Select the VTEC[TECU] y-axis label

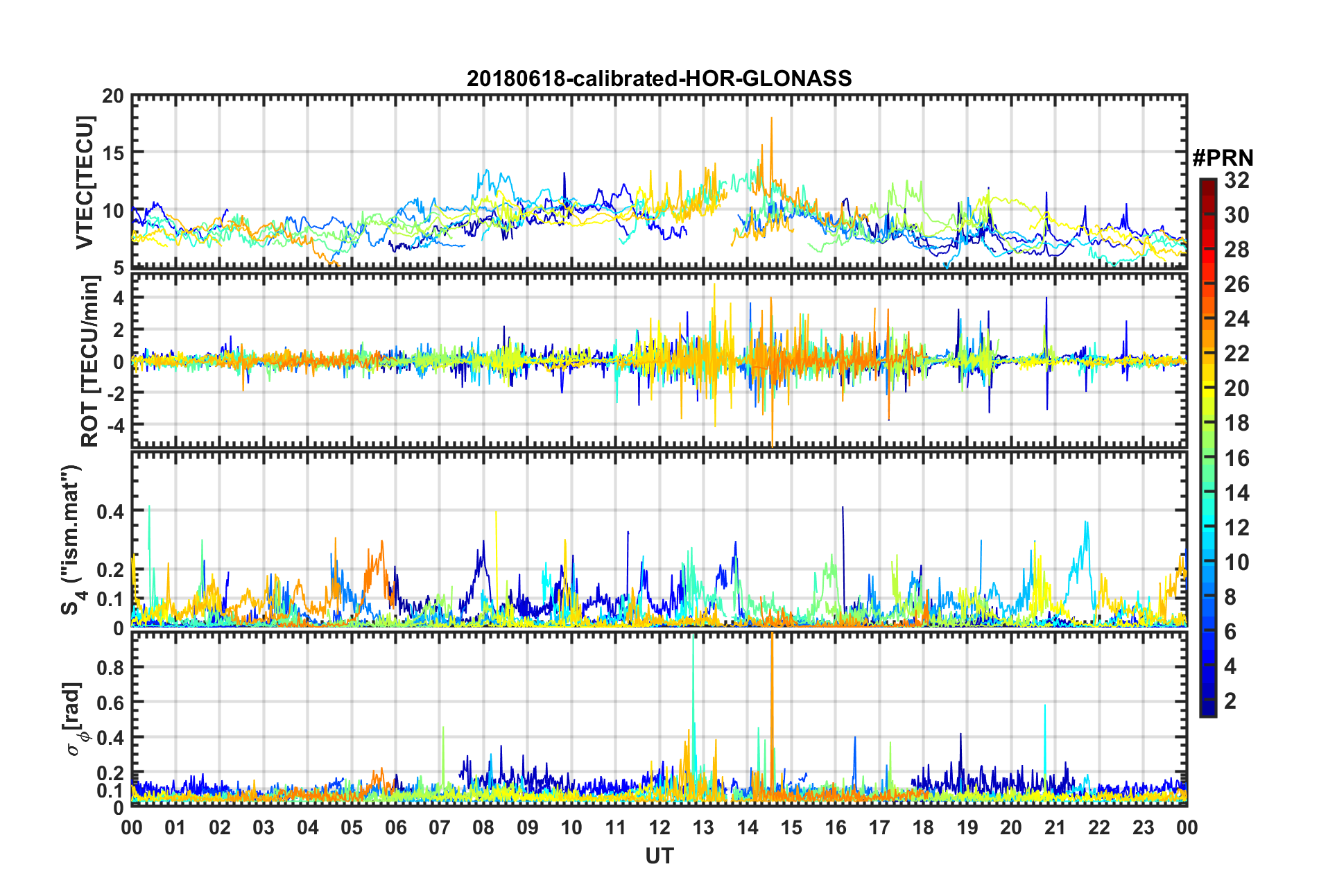(x=85, y=182)
